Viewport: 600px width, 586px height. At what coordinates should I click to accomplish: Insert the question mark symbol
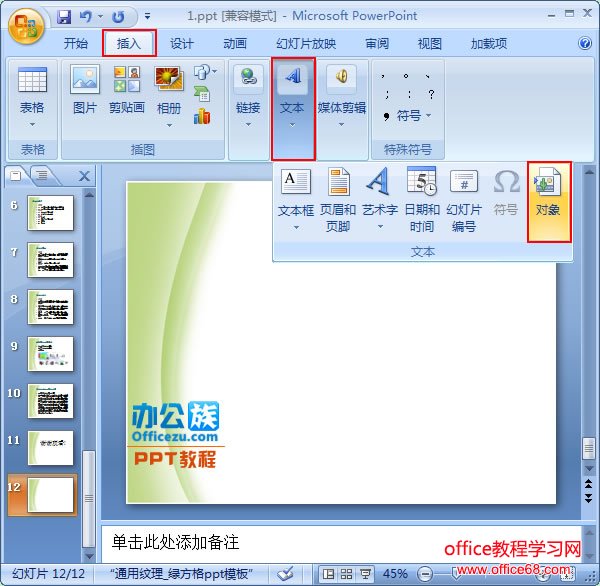[431, 94]
